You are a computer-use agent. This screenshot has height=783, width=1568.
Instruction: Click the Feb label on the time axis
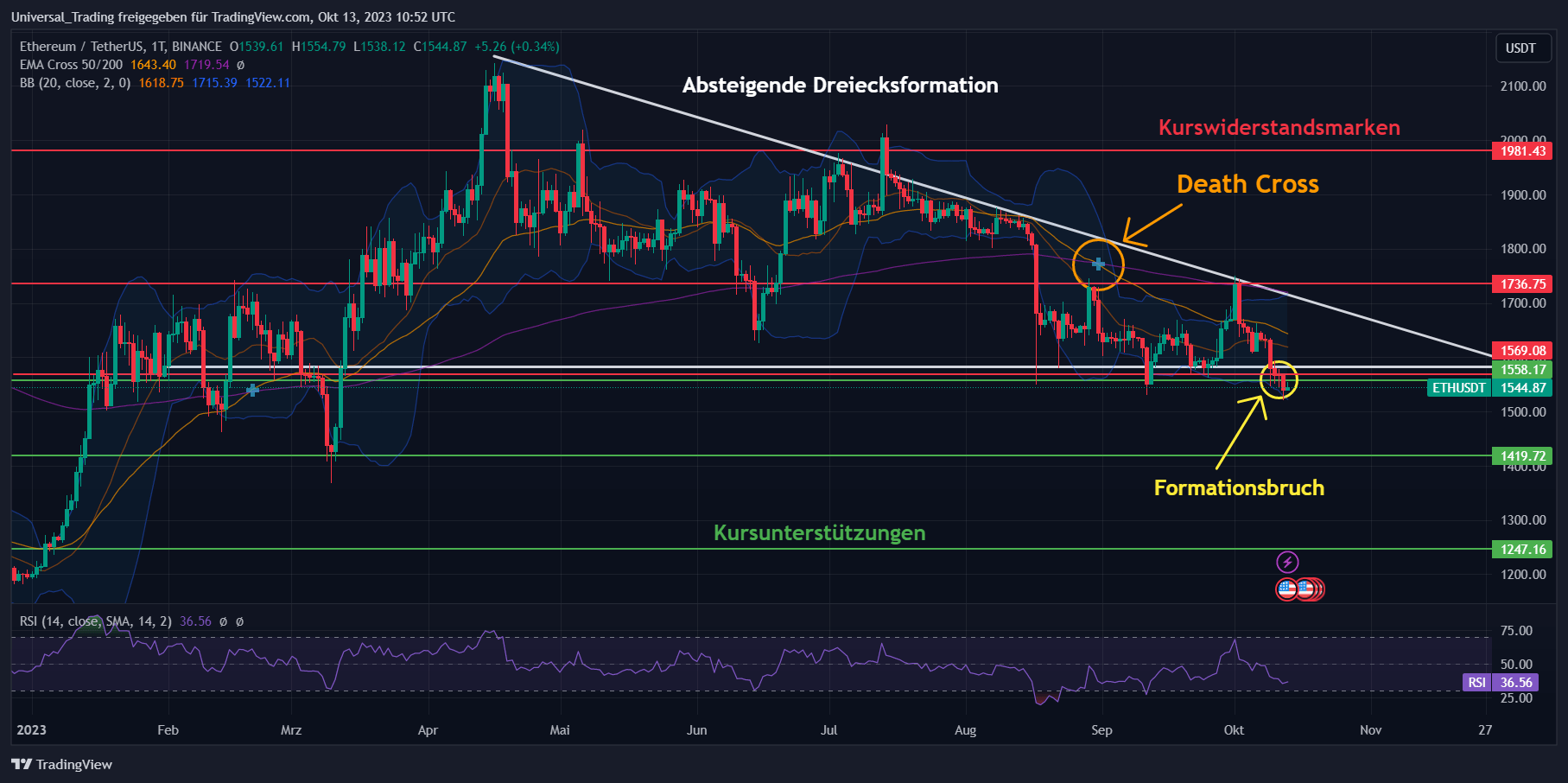168,730
